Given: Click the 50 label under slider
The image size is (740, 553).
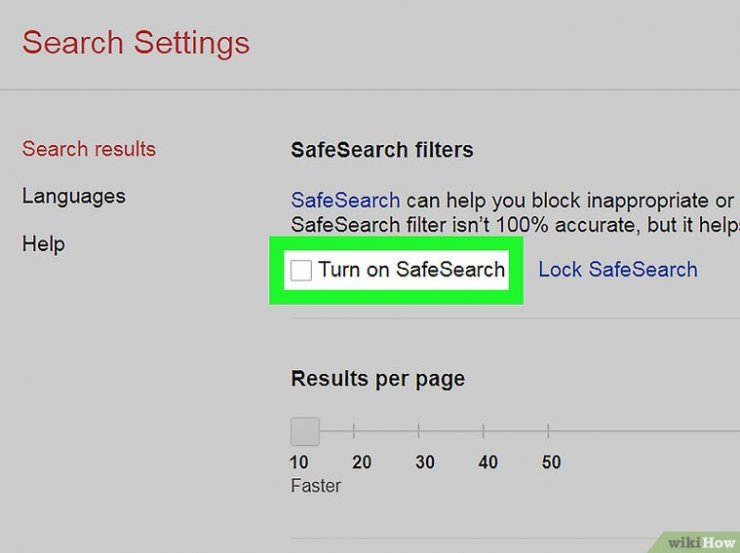Looking at the screenshot, I should pyautogui.click(x=551, y=462).
